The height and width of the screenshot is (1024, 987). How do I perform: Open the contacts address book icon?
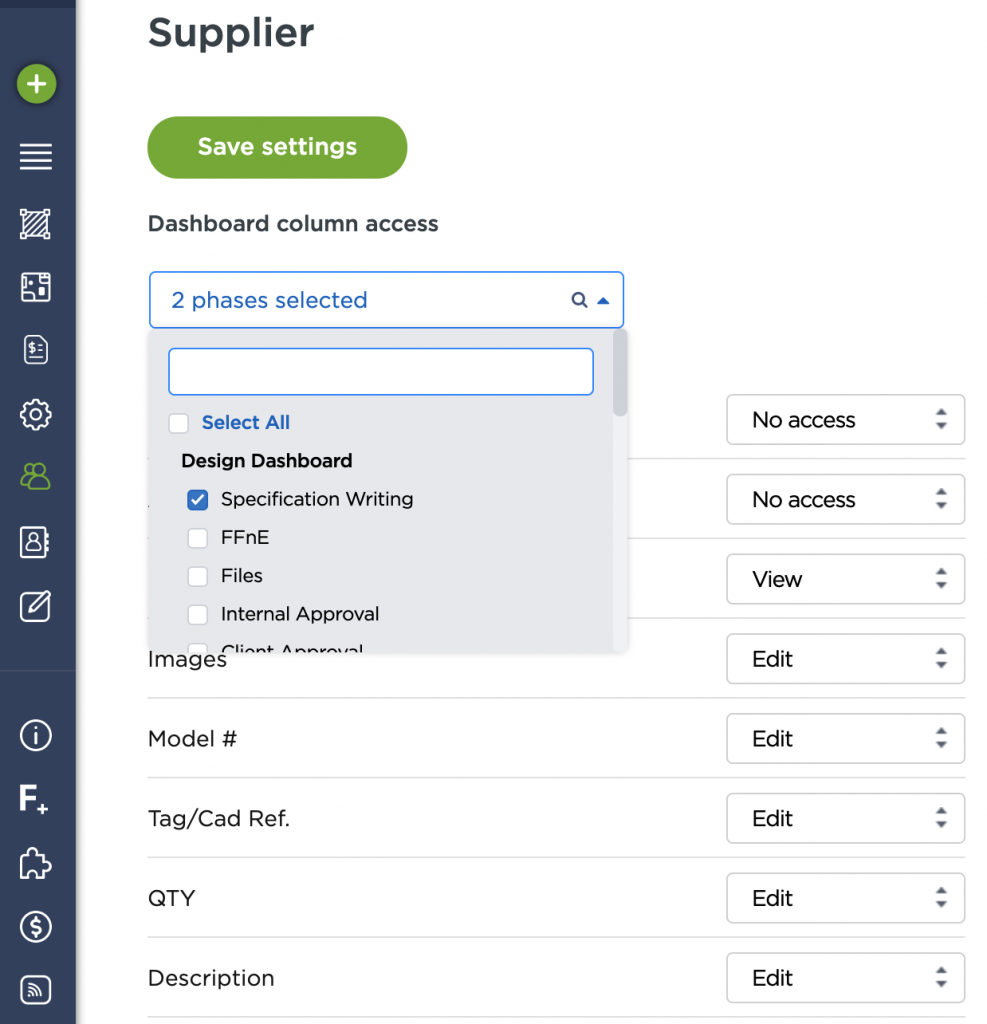point(36,542)
